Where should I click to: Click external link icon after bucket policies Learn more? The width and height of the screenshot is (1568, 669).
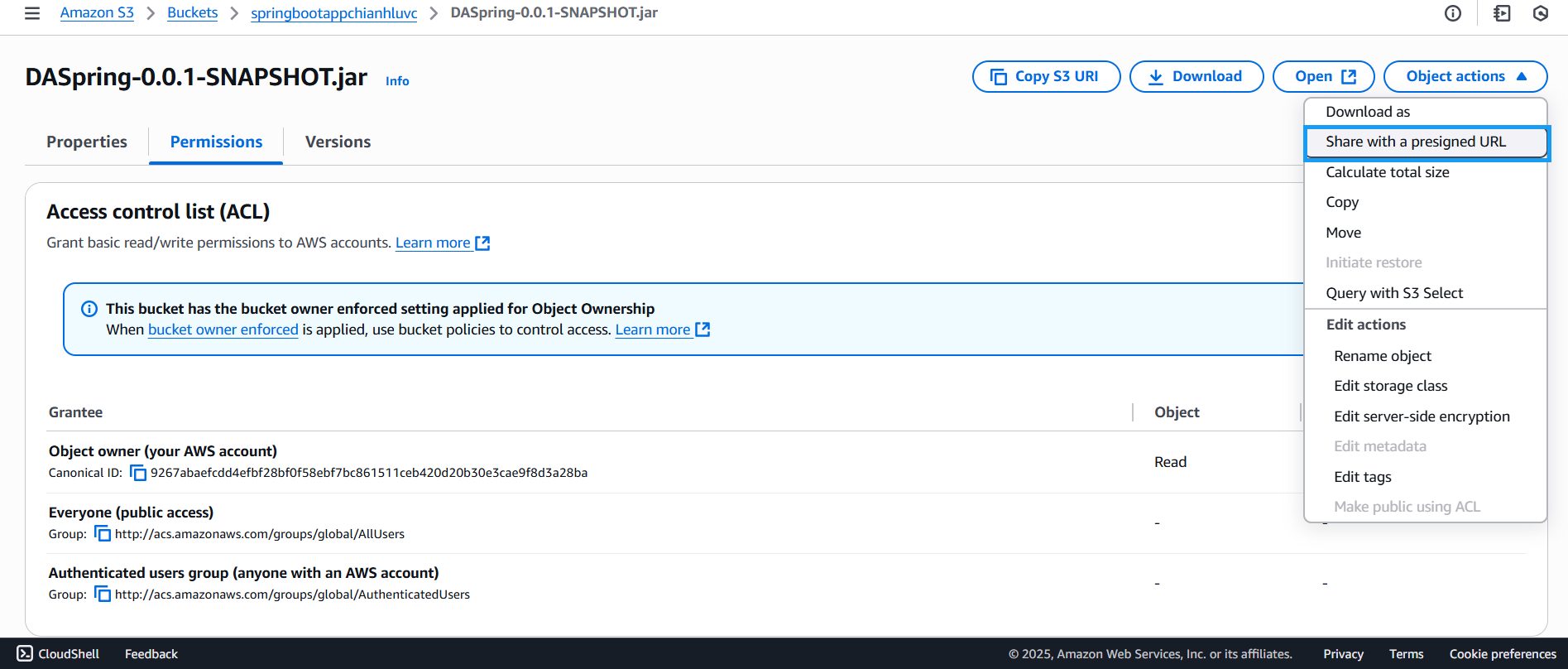tap(702, 330)
